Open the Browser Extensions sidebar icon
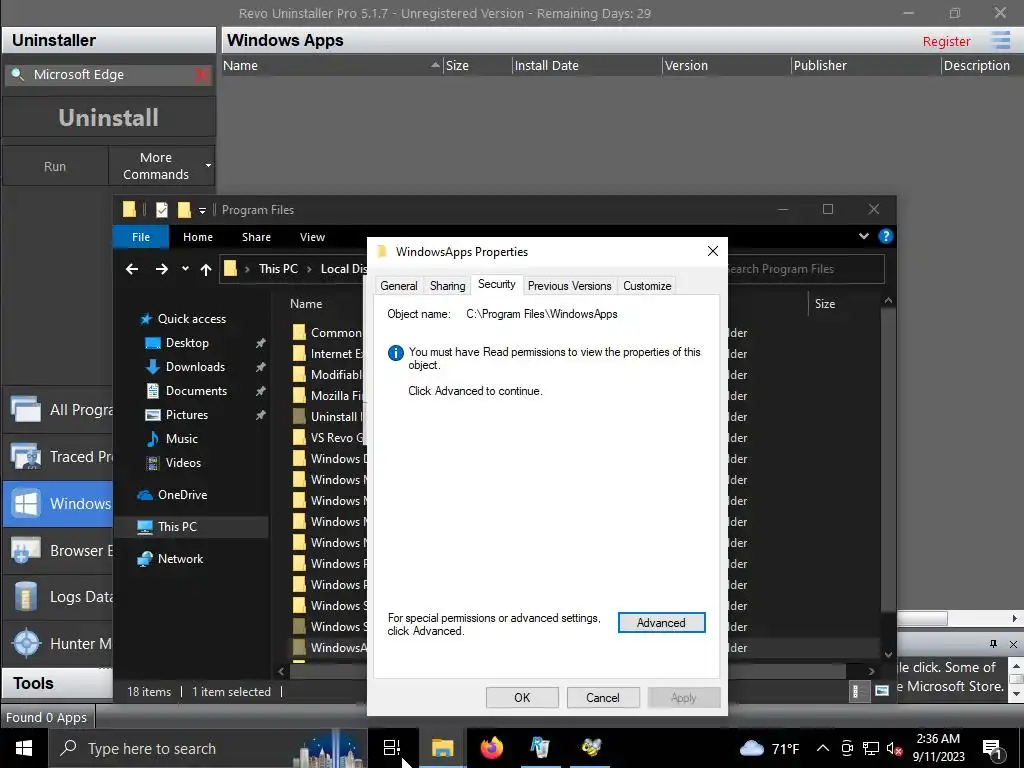The height and width of the screenshot is (768, 1024). pyautogui.click(x=25, y=551)
